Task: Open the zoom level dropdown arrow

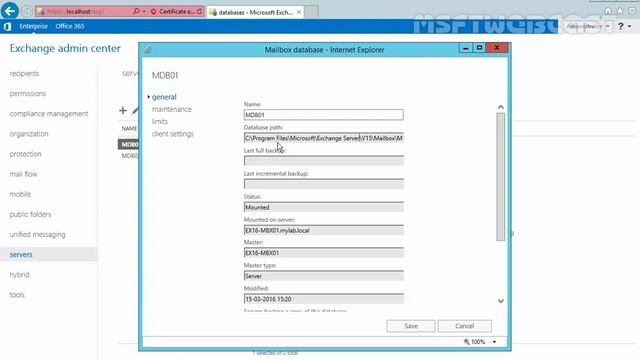Action: coord(494,342)
